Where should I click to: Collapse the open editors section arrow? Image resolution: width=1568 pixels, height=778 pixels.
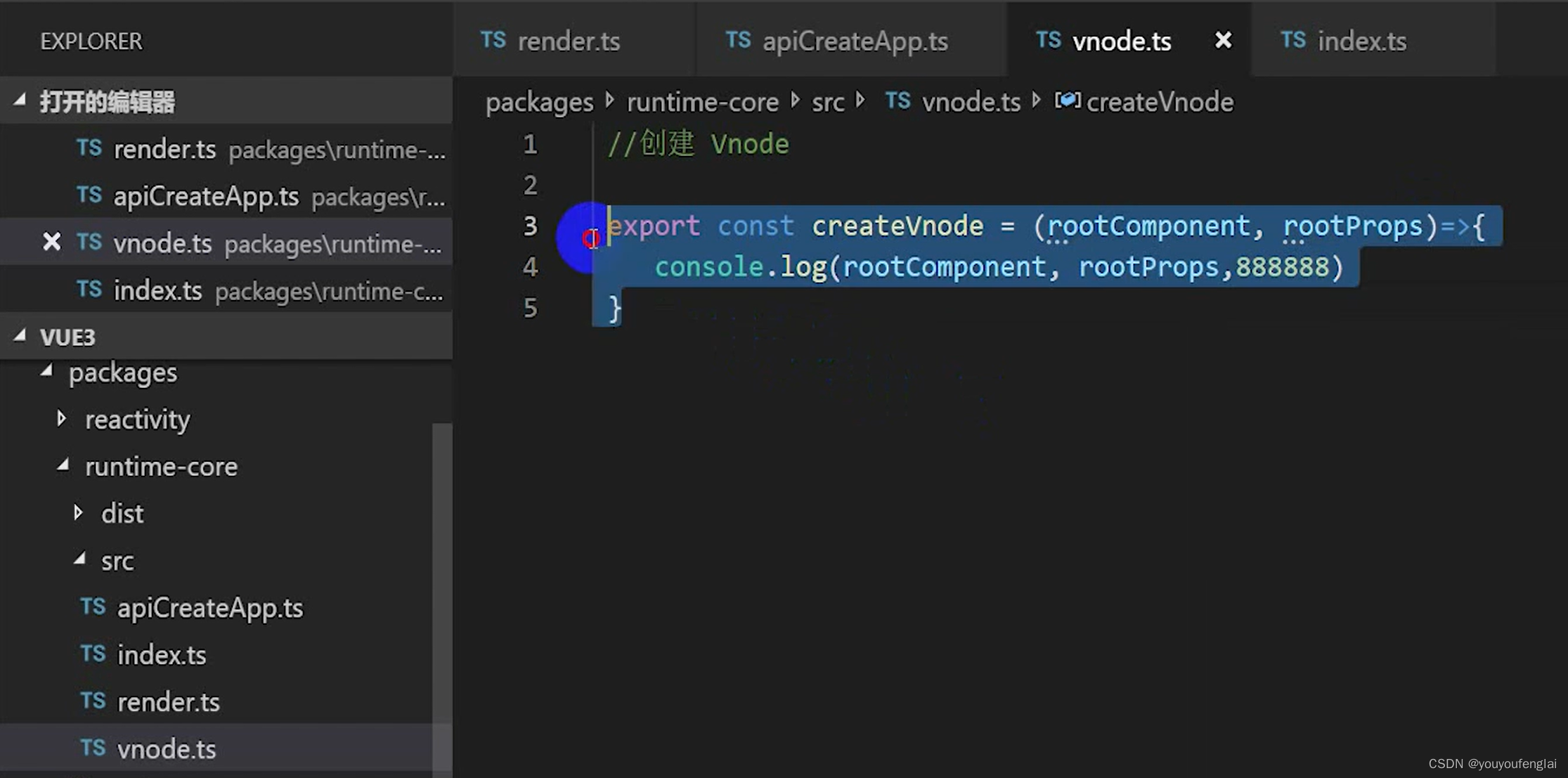[20, 101]
